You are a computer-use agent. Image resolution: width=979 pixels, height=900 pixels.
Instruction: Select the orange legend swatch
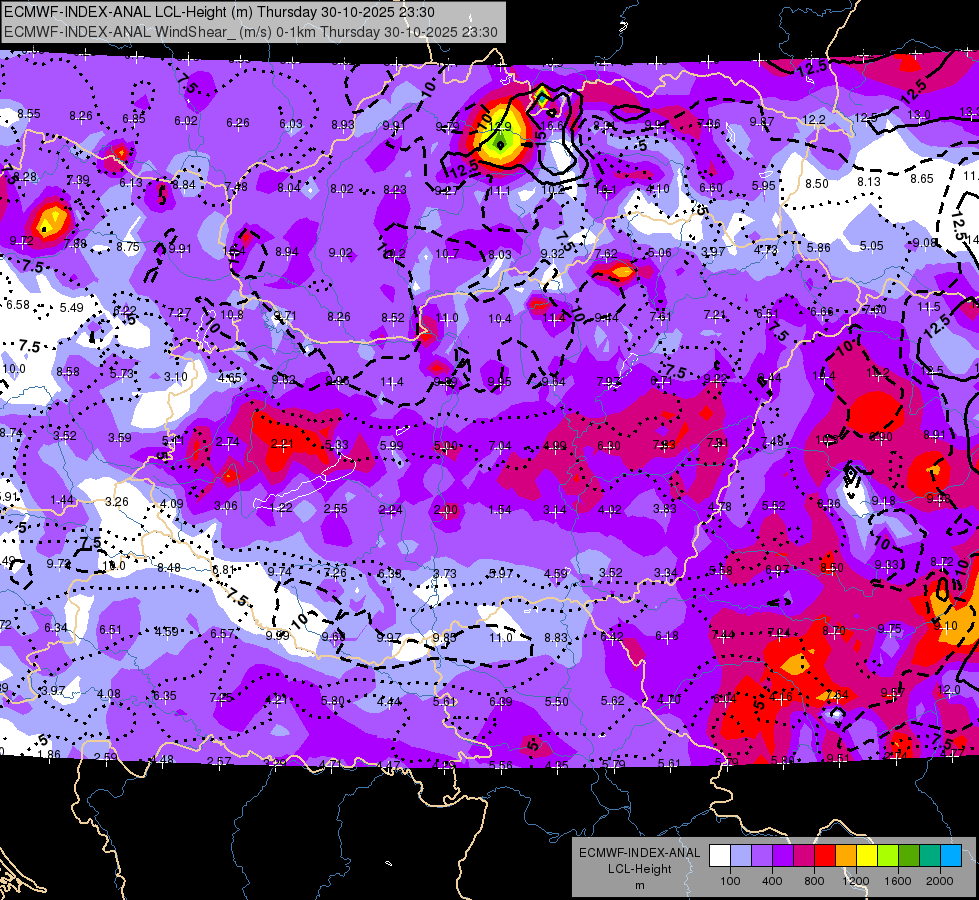coord(846,856)
